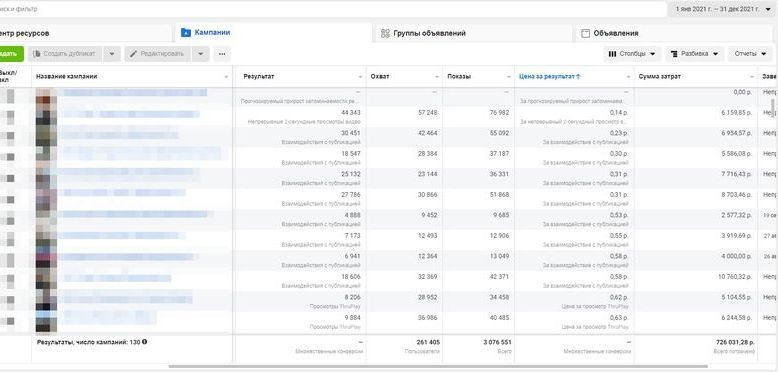Focus the search and filter field
Image resolution: width=778 pixels, height=372 pixels.
[332, 9]
